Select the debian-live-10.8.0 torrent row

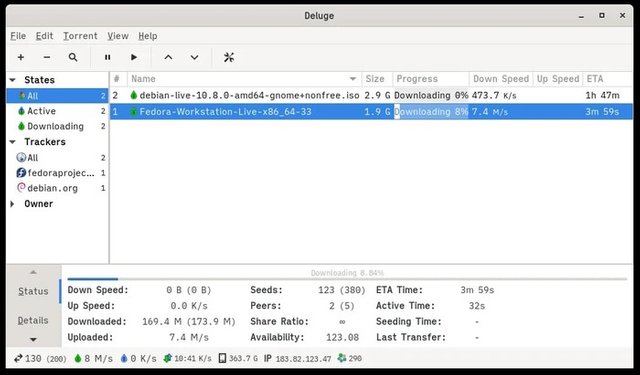[x=371, y=95]
